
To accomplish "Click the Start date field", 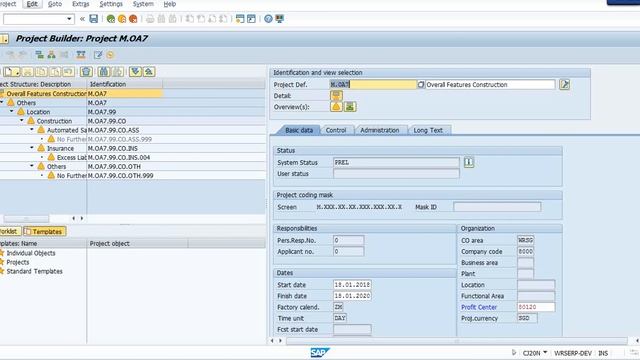I will click(x=352, y=285).
